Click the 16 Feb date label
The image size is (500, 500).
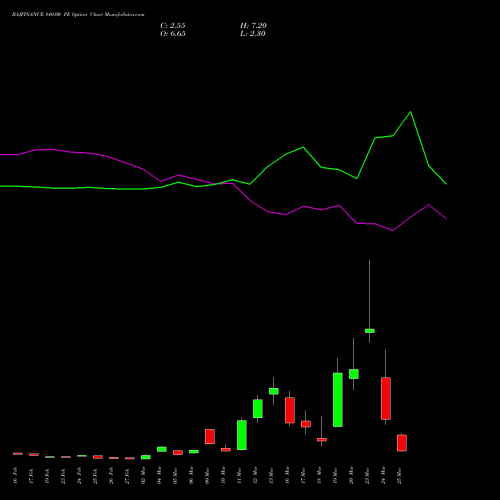[15, 476]
